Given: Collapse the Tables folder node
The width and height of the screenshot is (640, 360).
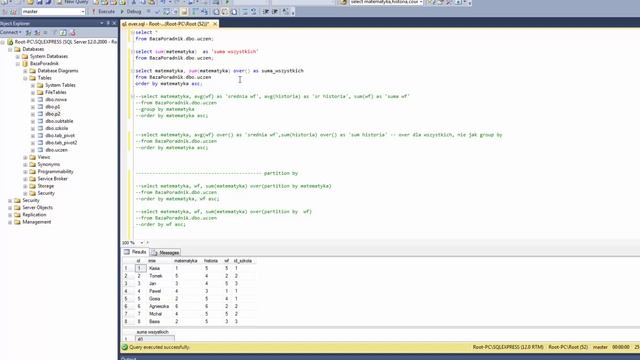Looking at the screenshot, I should [x=25, y=78].
